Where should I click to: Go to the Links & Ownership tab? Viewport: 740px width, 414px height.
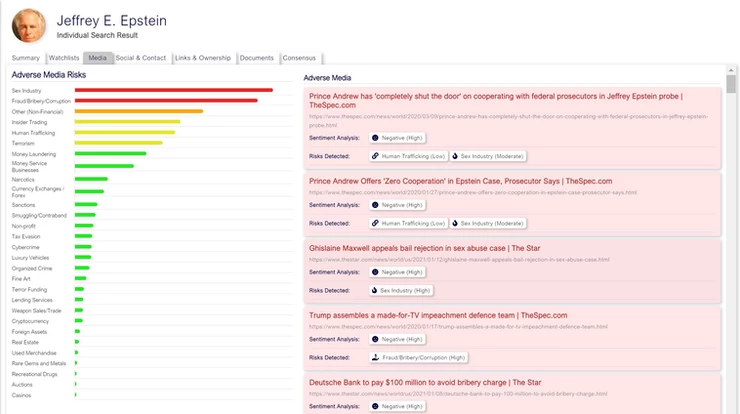(x=203, y=58)
